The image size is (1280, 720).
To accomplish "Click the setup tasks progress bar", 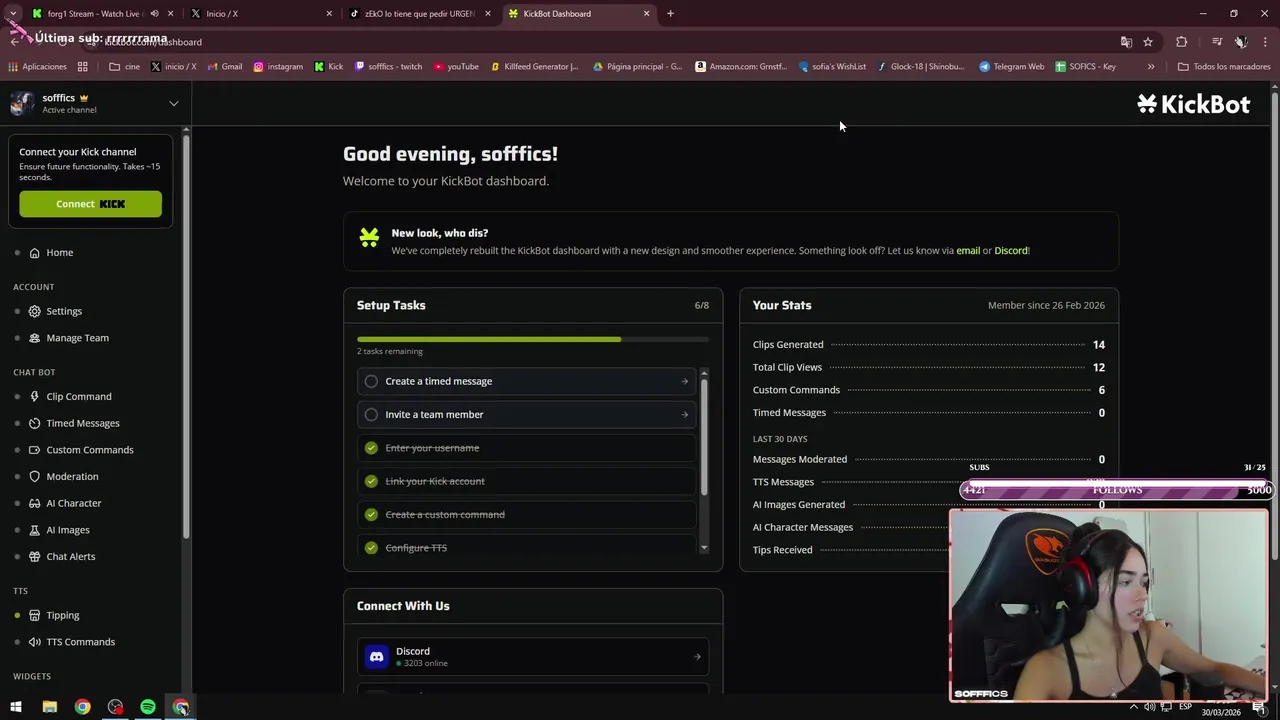I will [x=533, y=340].
